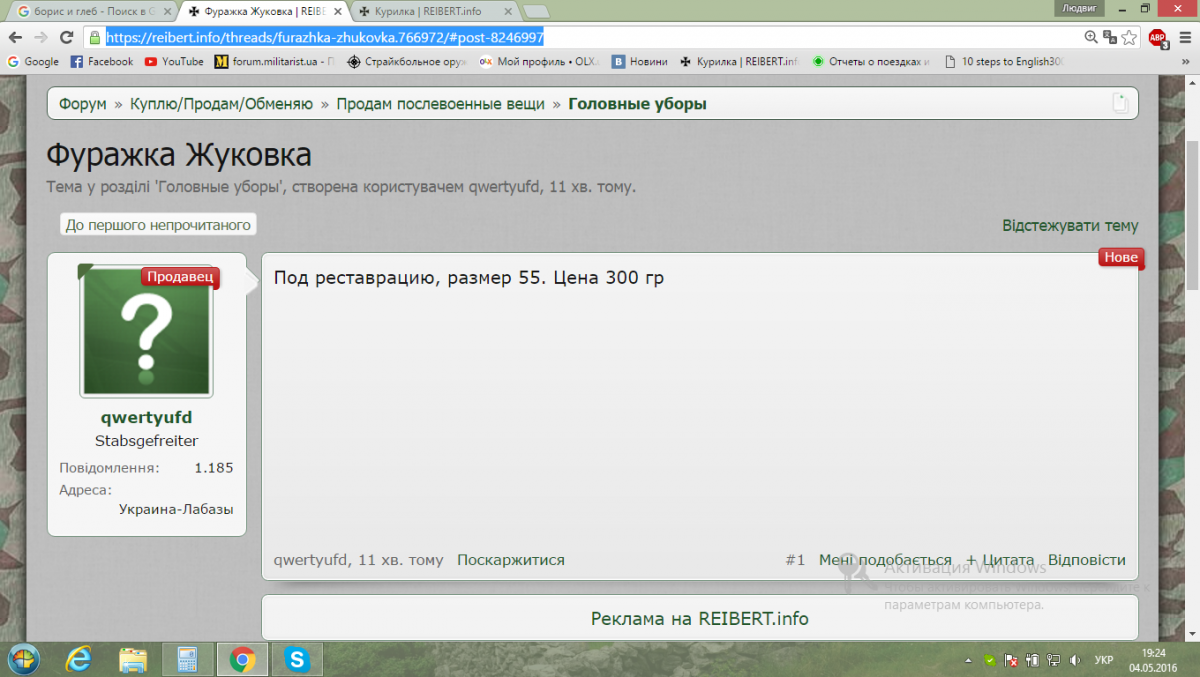Click the seller's question-mark avatar
Screen dimensions: 1200x677
[x=146, y=332]
